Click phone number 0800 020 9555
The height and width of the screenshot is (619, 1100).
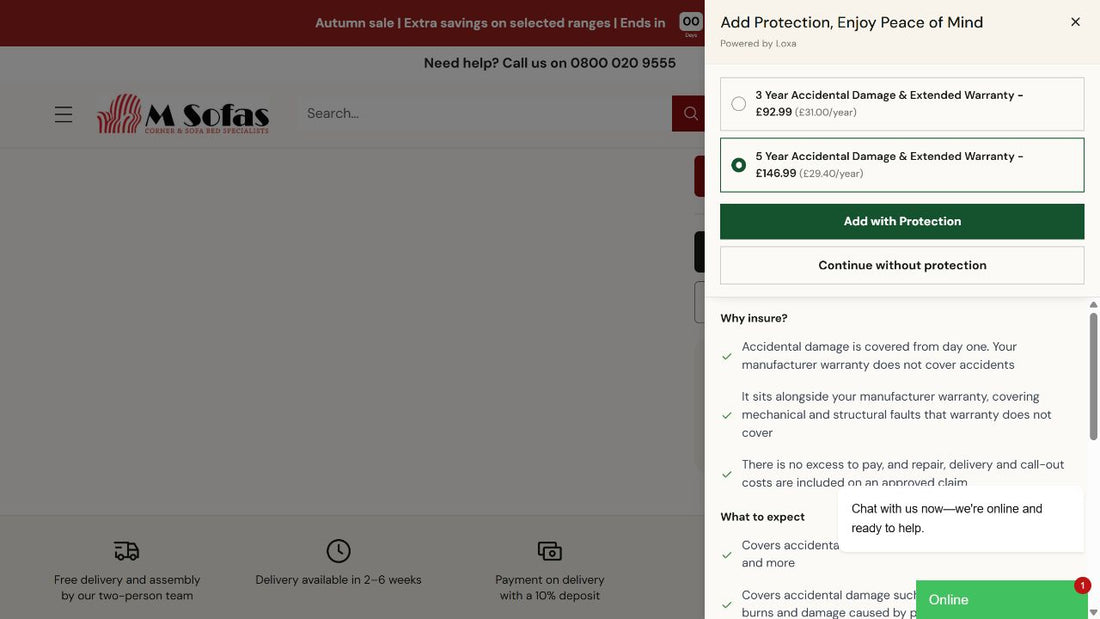pyautogui.click(x=623, y=63)
